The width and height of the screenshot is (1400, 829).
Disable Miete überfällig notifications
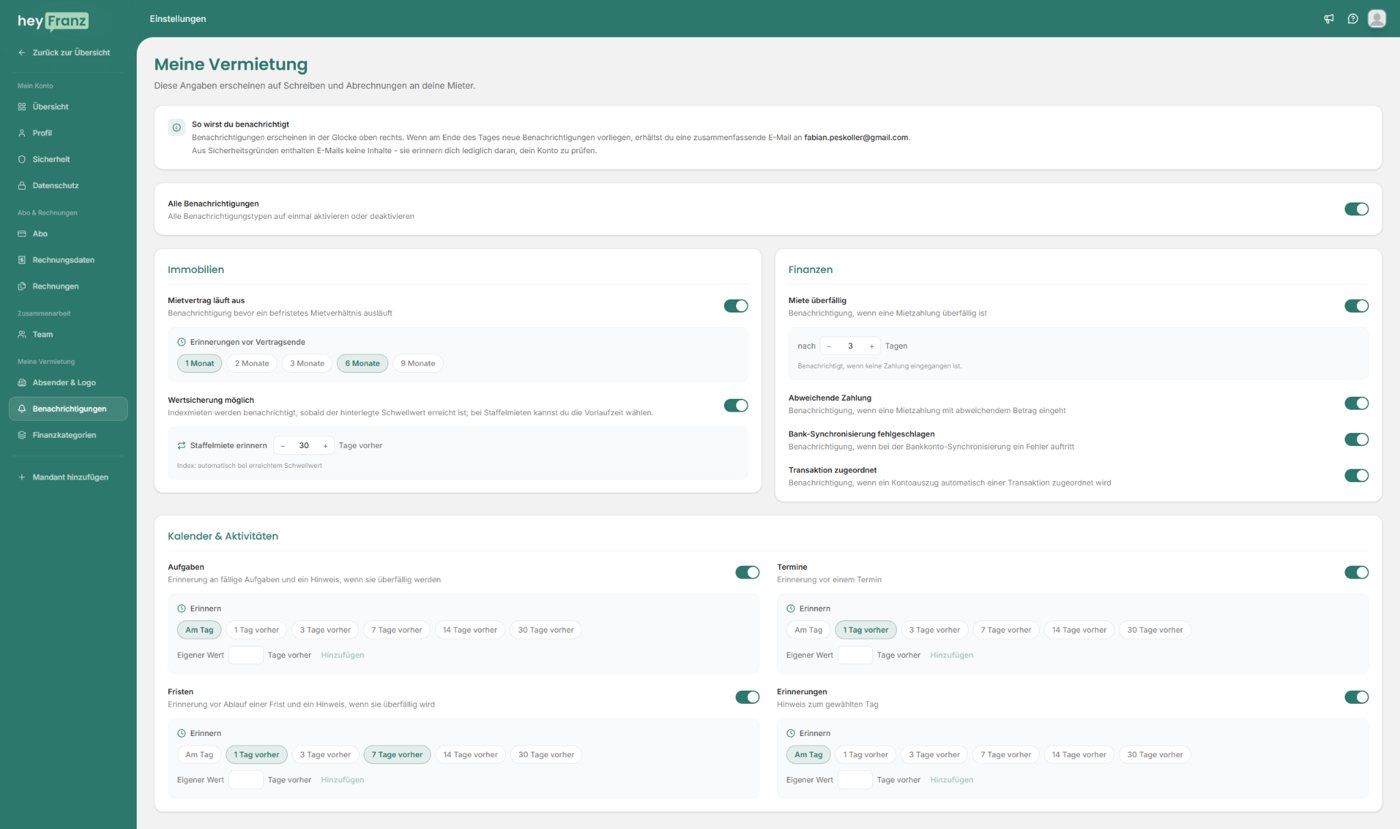pyautogui.click(x=1356, y=306)
